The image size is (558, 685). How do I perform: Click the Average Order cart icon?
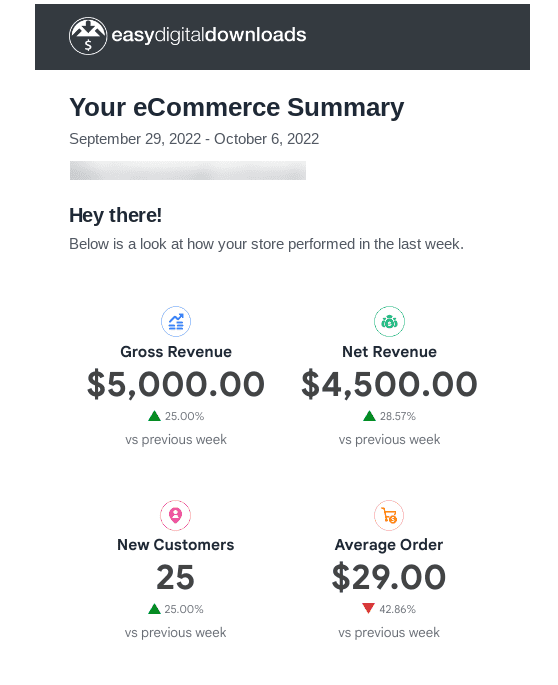click(x=389, y=515)
